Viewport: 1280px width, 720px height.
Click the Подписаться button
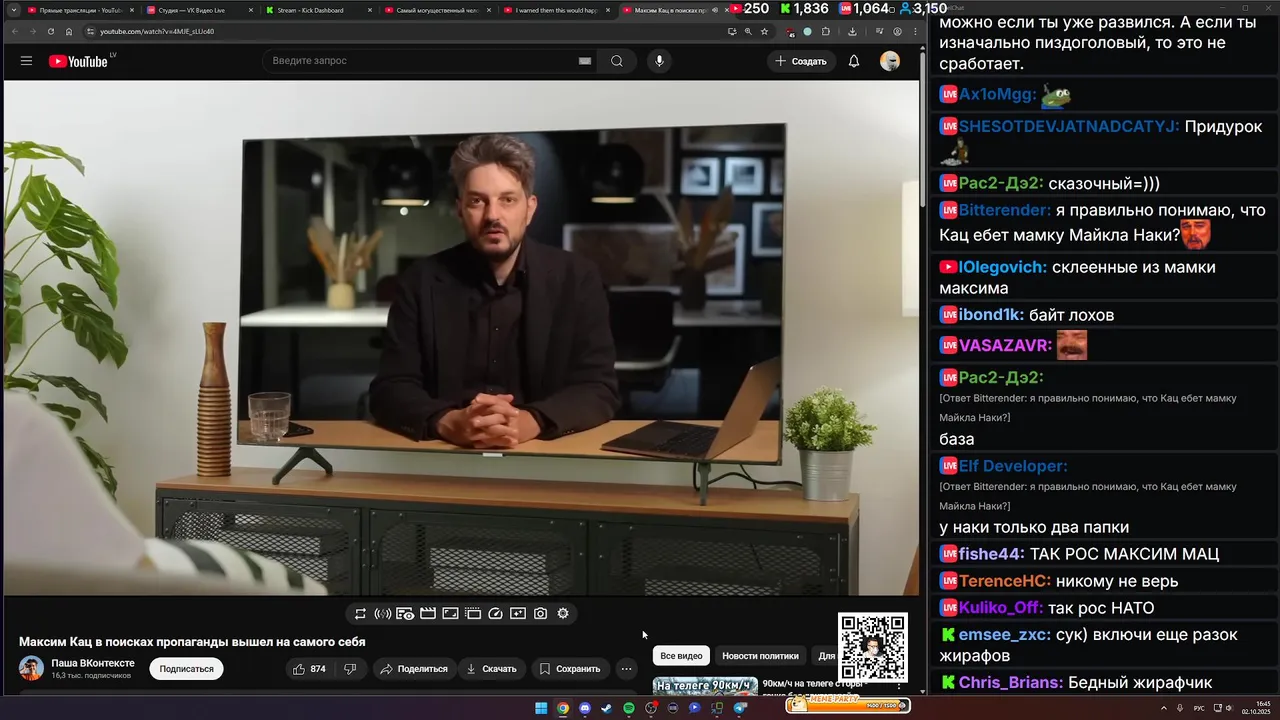pos(186,669)
